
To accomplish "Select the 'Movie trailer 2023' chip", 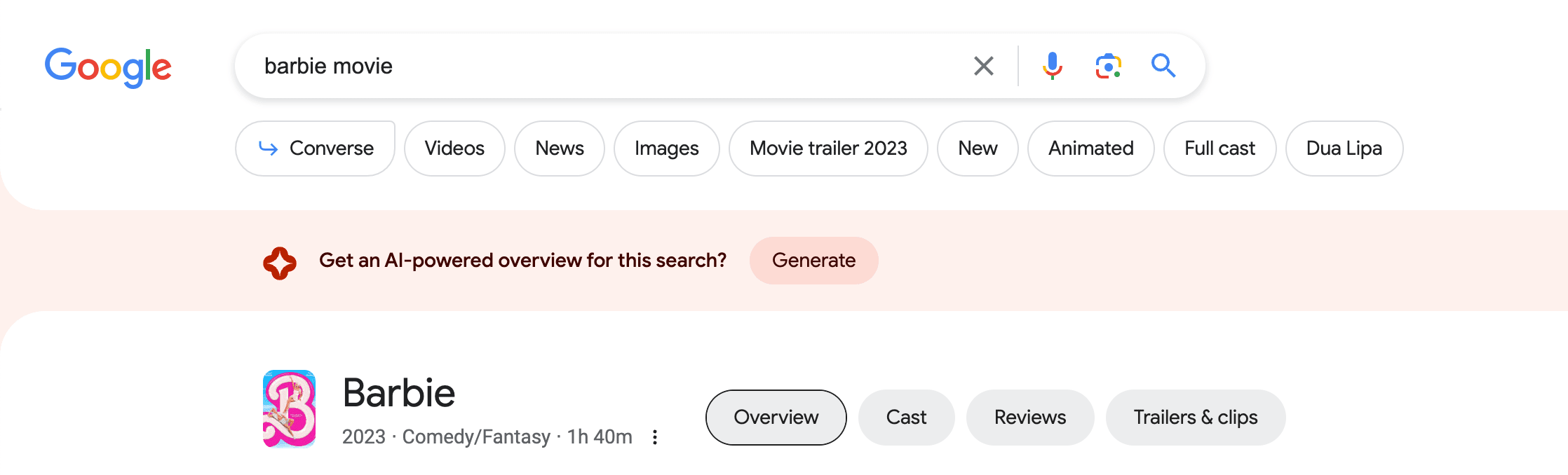I will point(828,149).
